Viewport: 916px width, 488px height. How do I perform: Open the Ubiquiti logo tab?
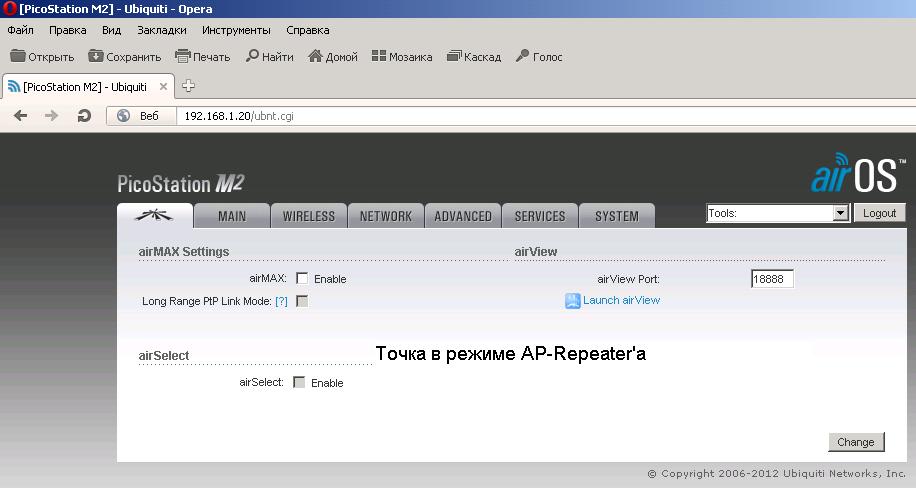(155, 216)
